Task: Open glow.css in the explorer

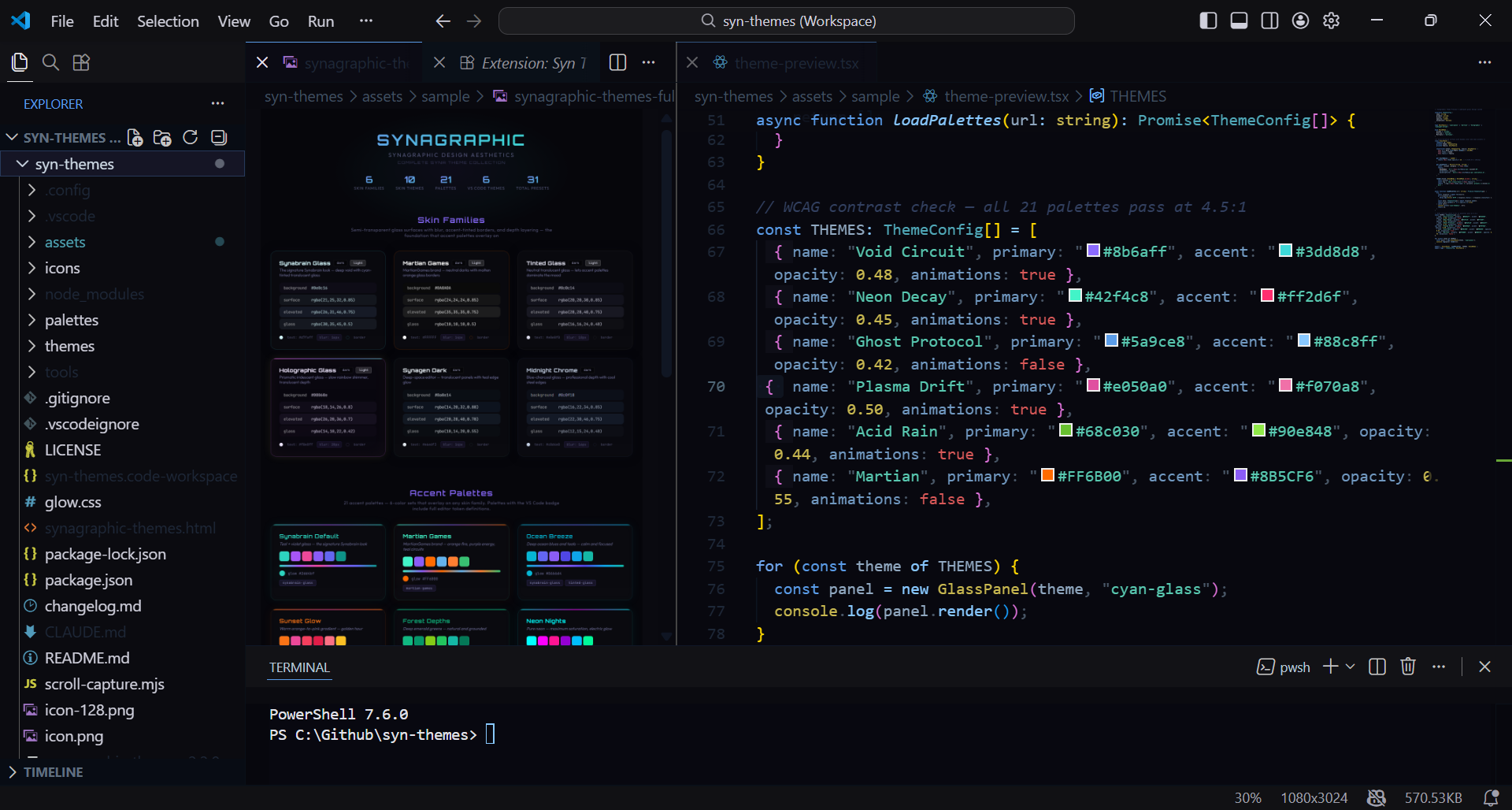Action: pyautogui.click(x=73, y=502)
